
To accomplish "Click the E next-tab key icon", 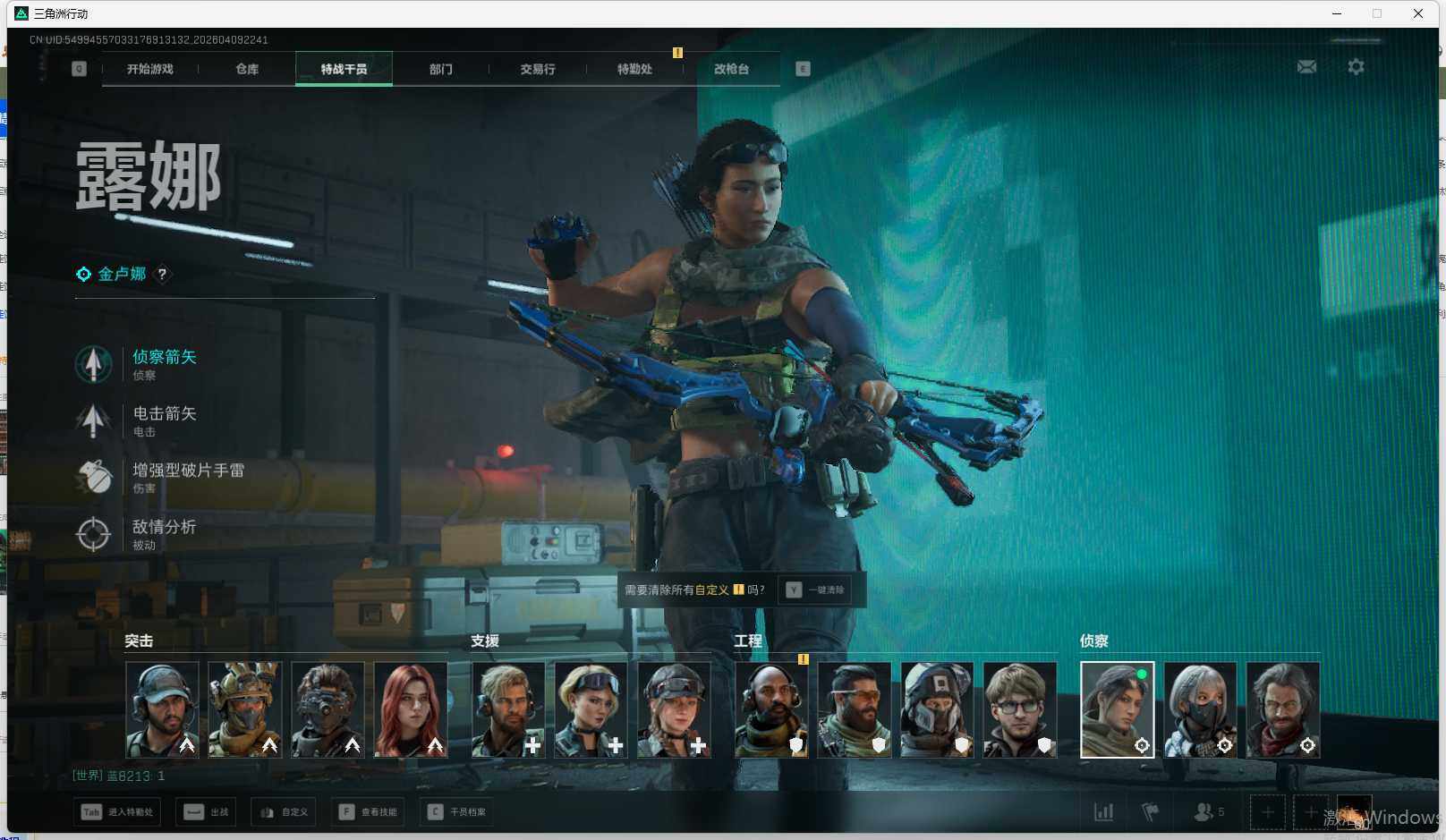I will tap(803, 69).
